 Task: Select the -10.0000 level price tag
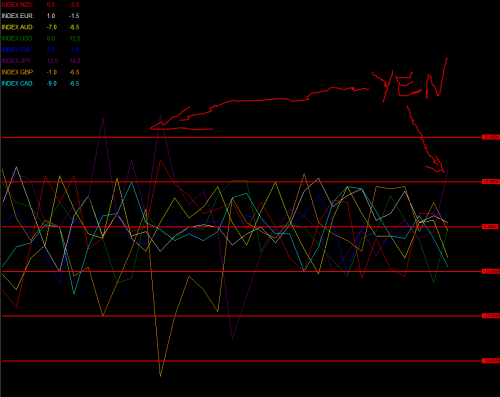tap(491, 272)
